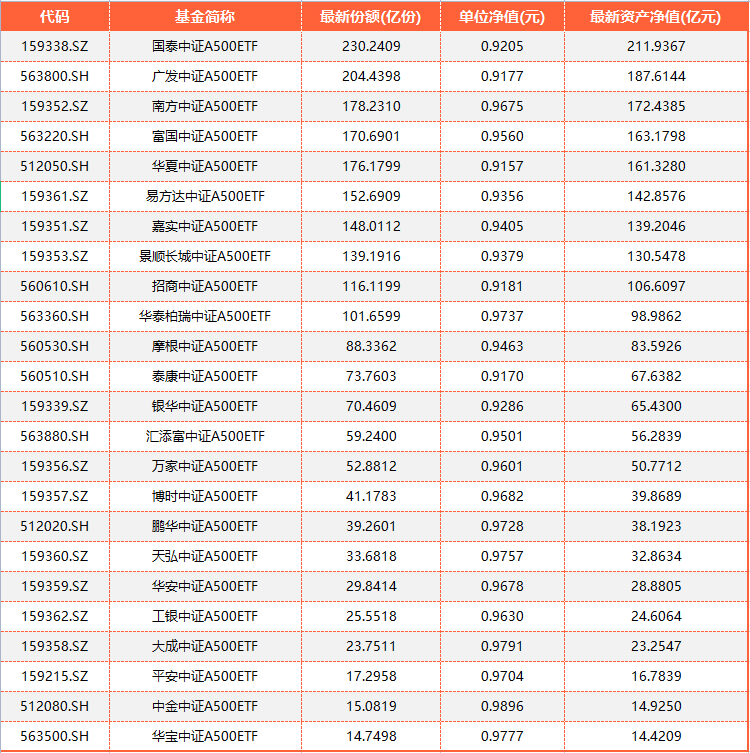
Task: Select the 最新资产净值(亿元) column header
Action: (654, 16)
